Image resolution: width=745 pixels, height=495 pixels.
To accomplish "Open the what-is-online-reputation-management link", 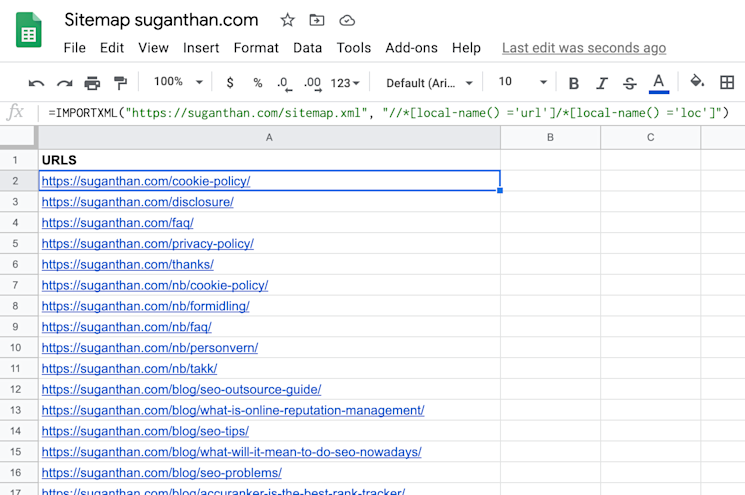I will [233, 410].
